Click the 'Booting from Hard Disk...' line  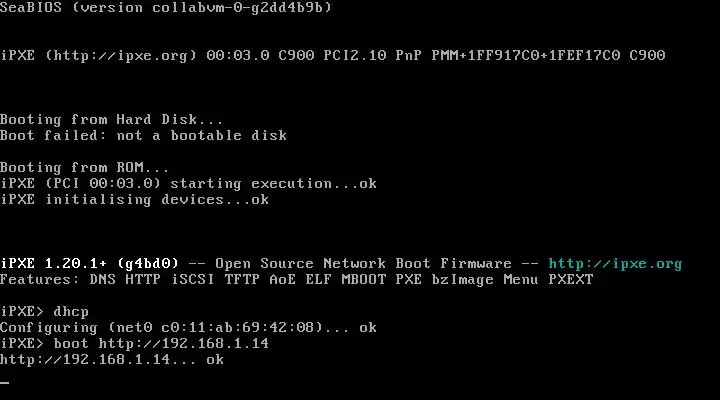coord(112,119)
